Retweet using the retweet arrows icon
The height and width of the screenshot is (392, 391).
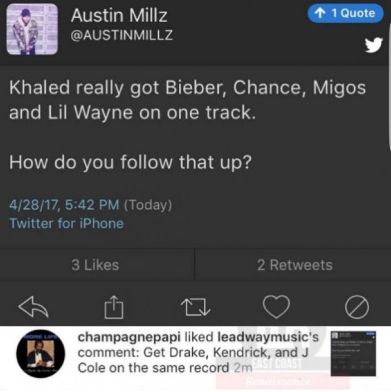click(x=195, y=307)
